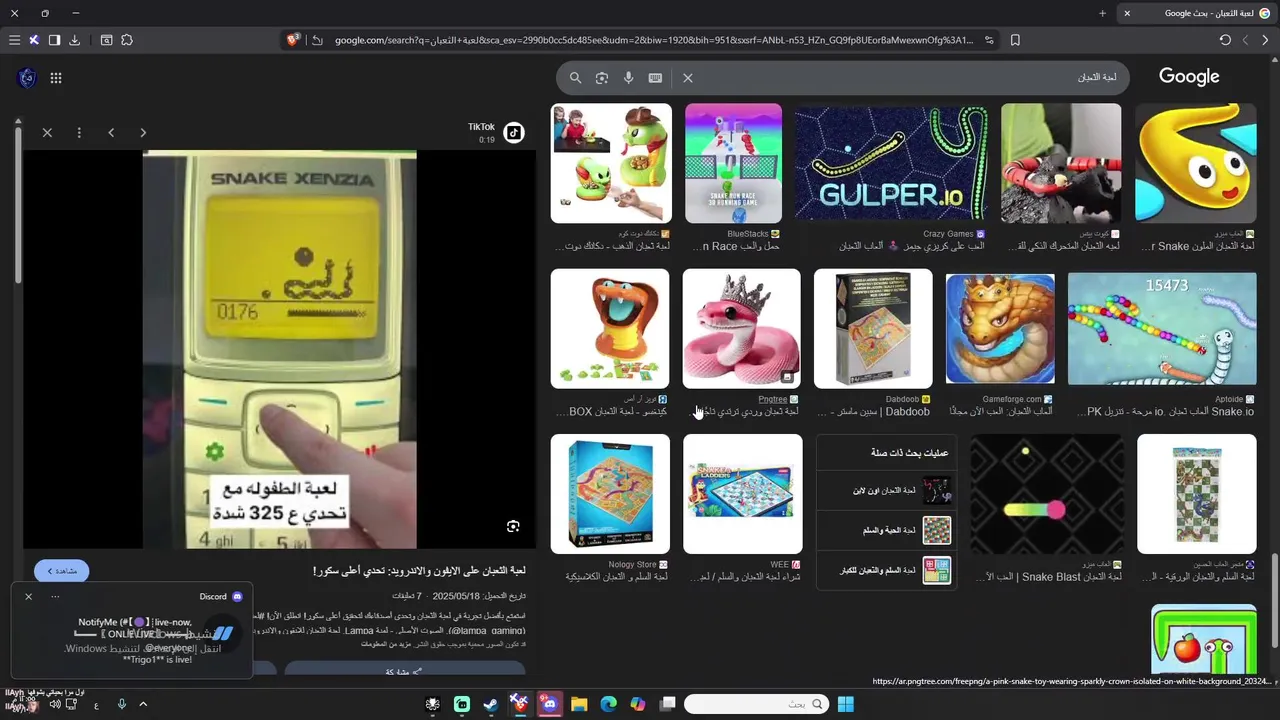Show hidden system tray icons chevron

click(x=143, y=704)
